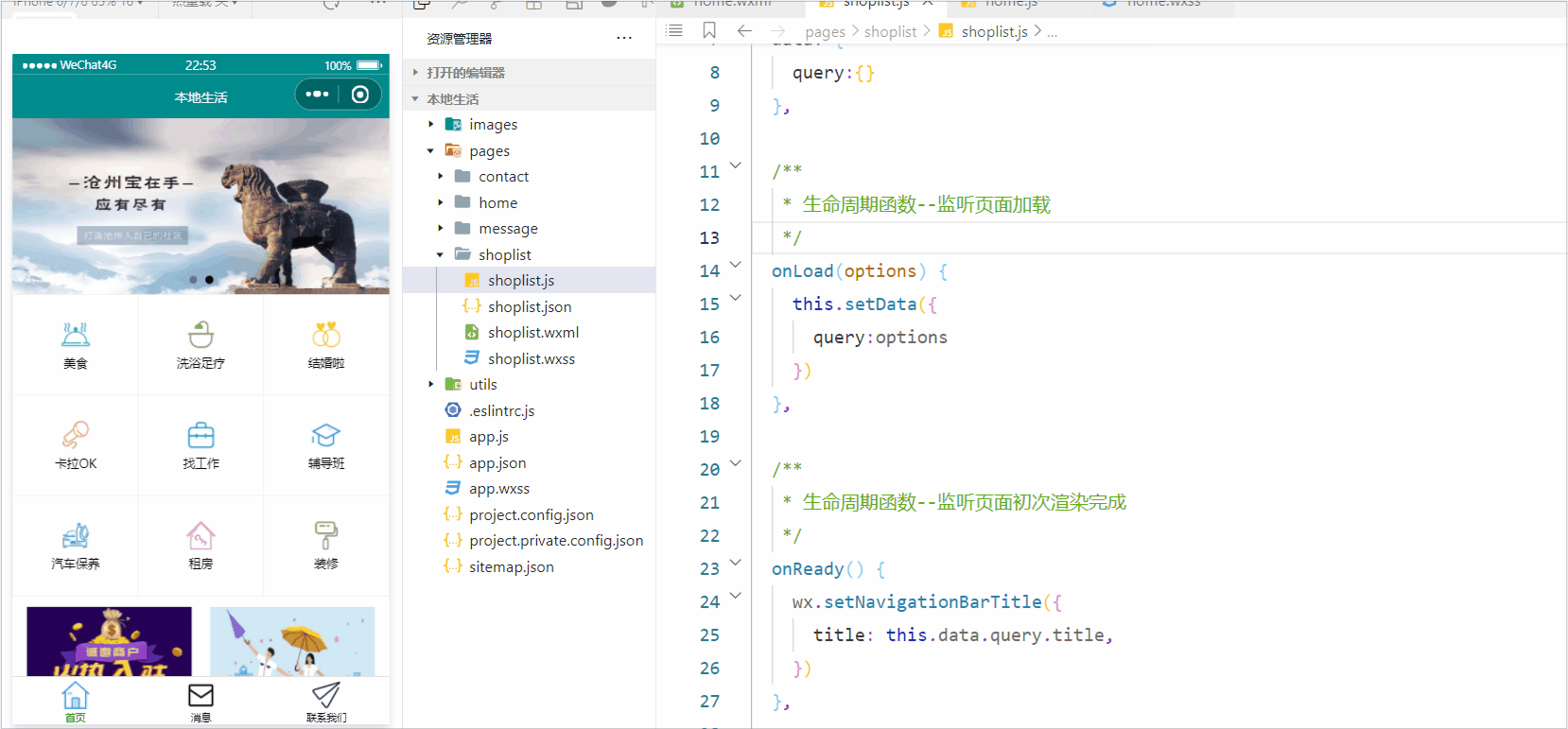This screenshot has height=729, width=1568.
Task: Open the purple merchant promo image
Action: point(109,641)
